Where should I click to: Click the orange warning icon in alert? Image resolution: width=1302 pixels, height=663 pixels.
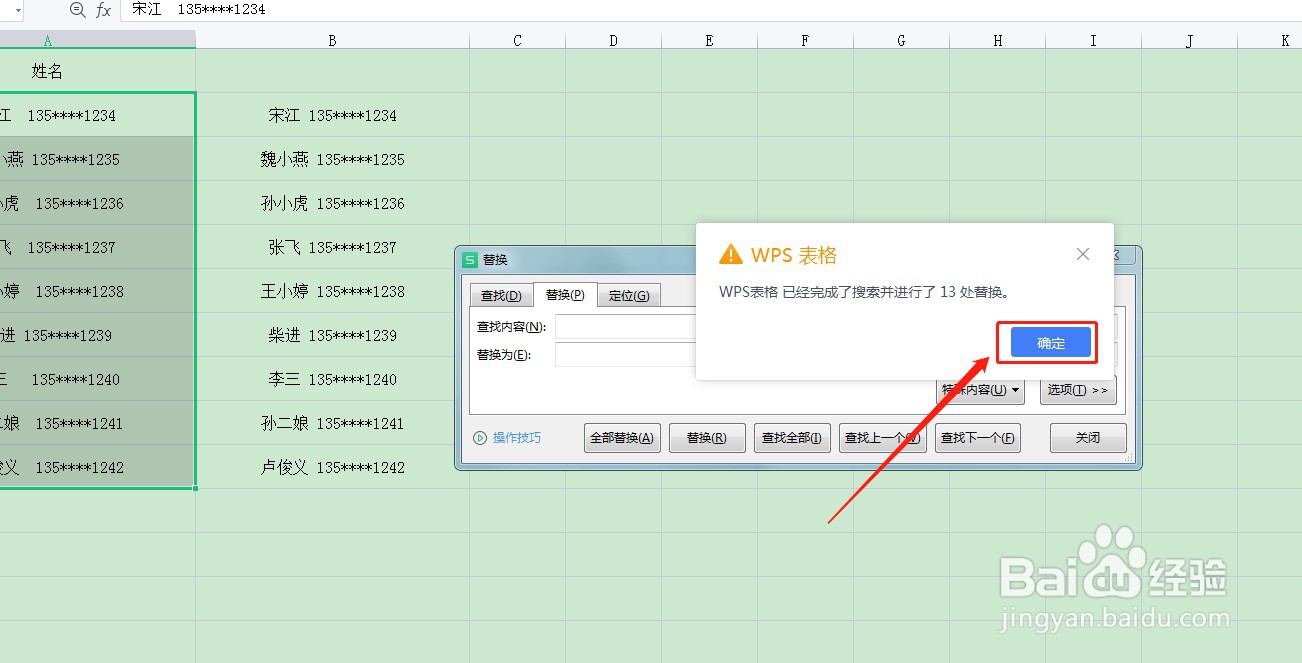pyautogui.click(x=731, y=255)
